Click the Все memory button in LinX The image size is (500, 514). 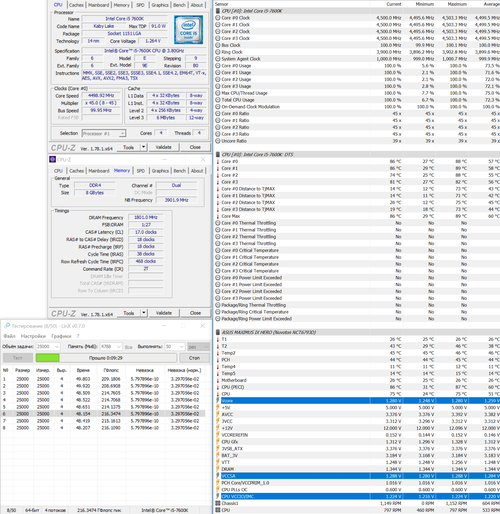click(x=129, y=347)
